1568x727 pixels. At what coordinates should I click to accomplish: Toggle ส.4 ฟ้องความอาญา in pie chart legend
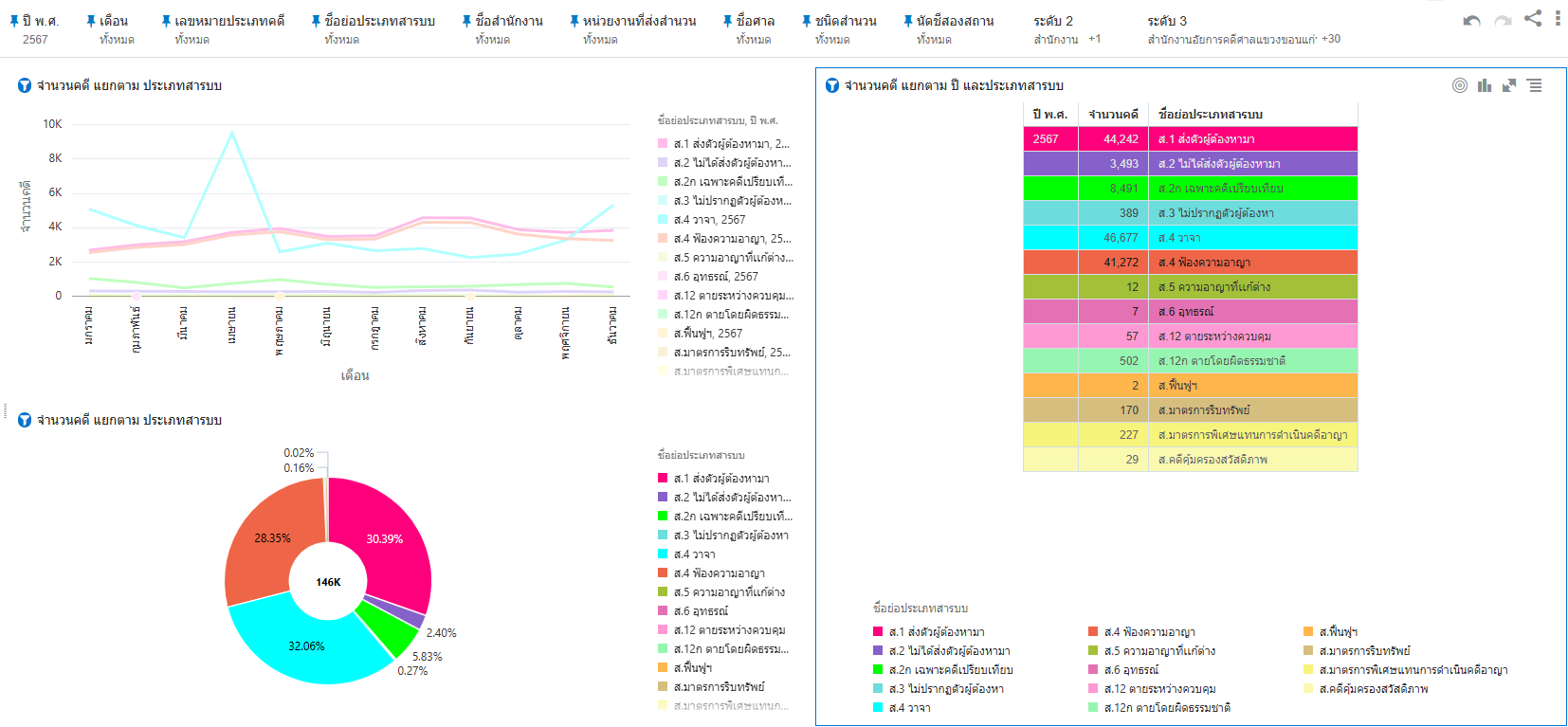pyautogui.click(x=719, y=573)
